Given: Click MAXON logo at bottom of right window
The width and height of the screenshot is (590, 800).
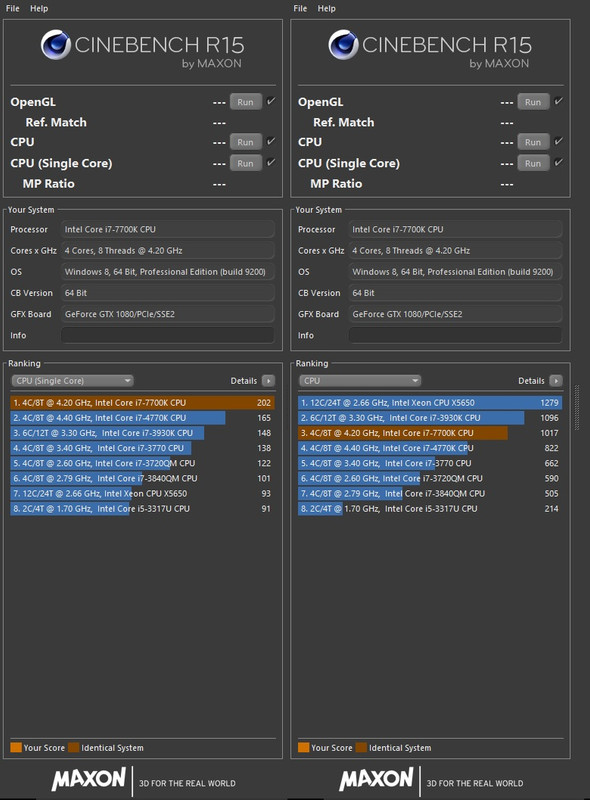Looking at the screenshot, I should [376, 779].
